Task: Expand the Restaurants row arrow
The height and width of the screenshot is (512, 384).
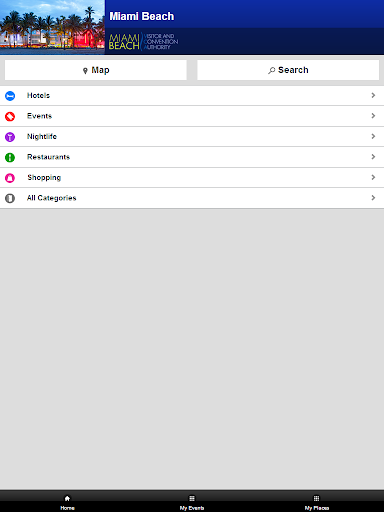Action: click(373, 157)
